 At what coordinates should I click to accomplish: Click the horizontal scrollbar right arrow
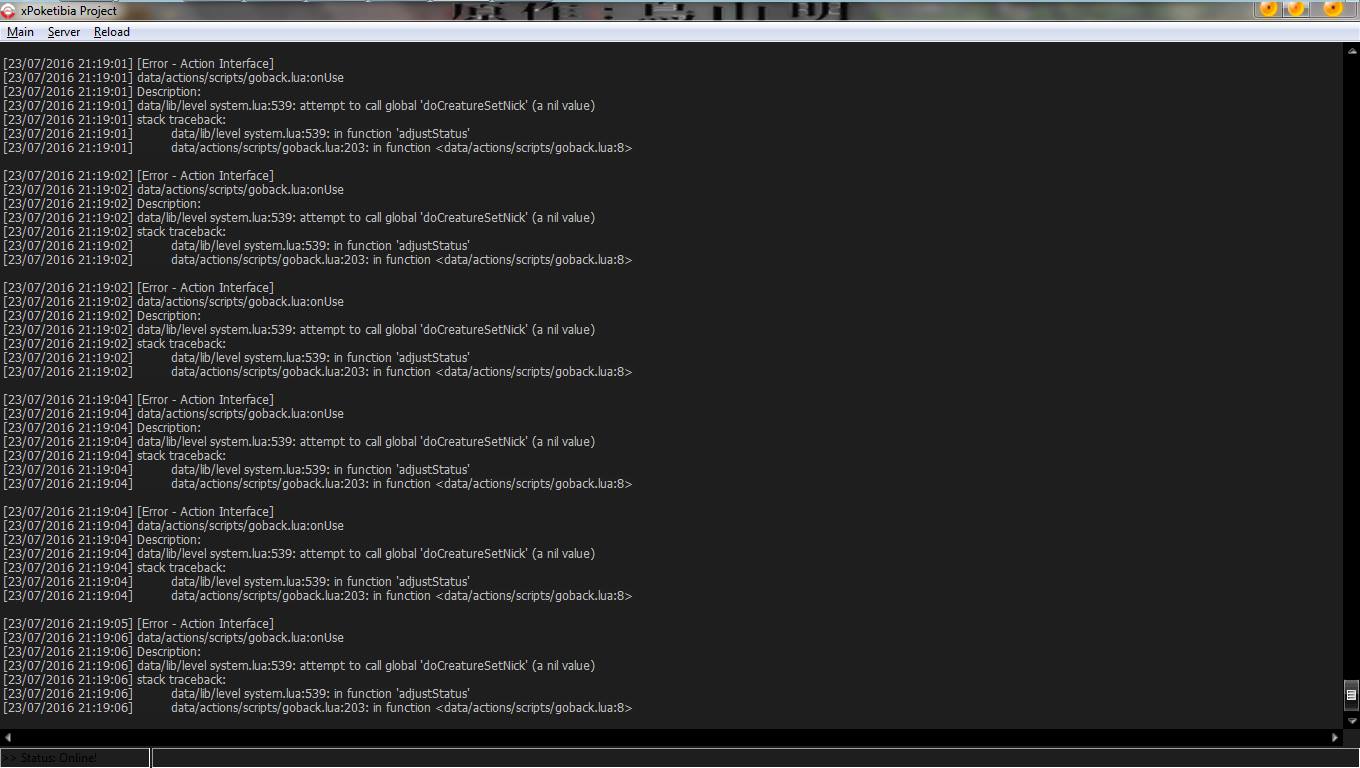pyautogui.click(x=1335, y=737)
